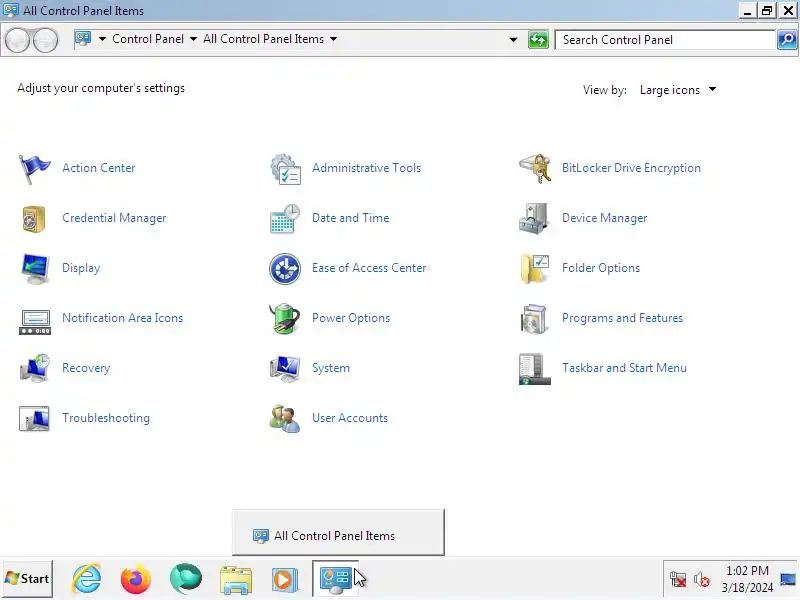
Task: Open the Programs and Features icon
Action: (534, 318)
